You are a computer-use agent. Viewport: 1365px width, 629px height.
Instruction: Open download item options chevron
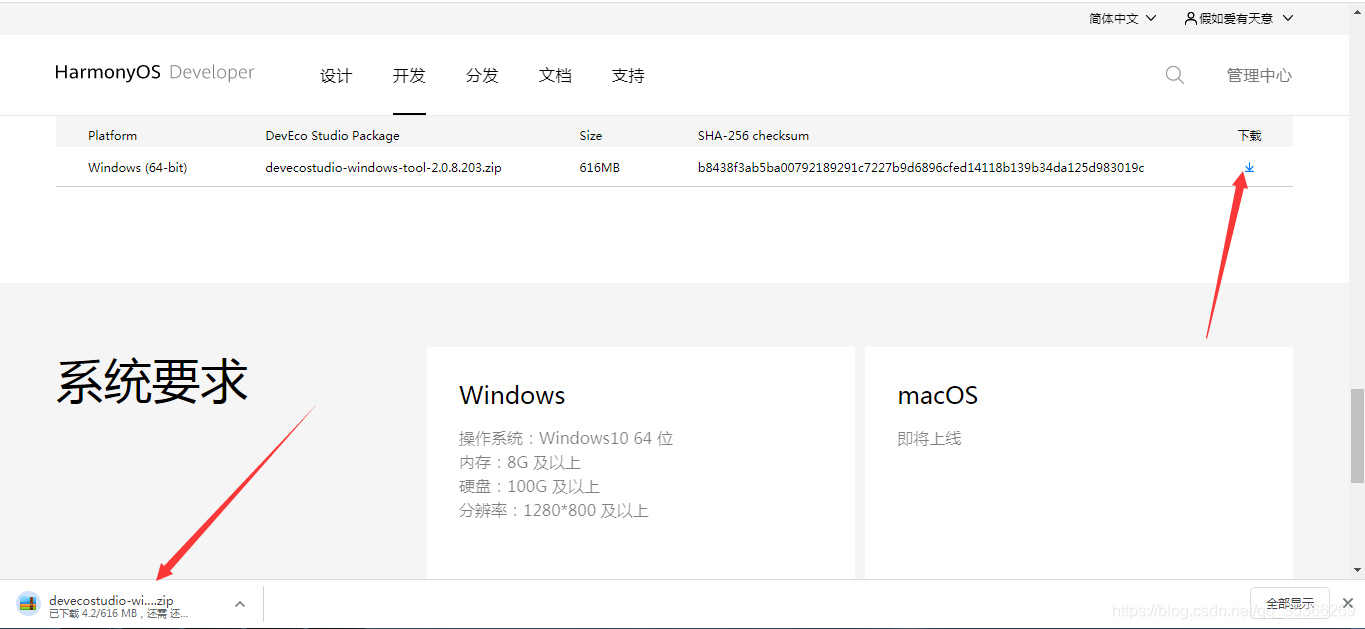click(240, 603)
